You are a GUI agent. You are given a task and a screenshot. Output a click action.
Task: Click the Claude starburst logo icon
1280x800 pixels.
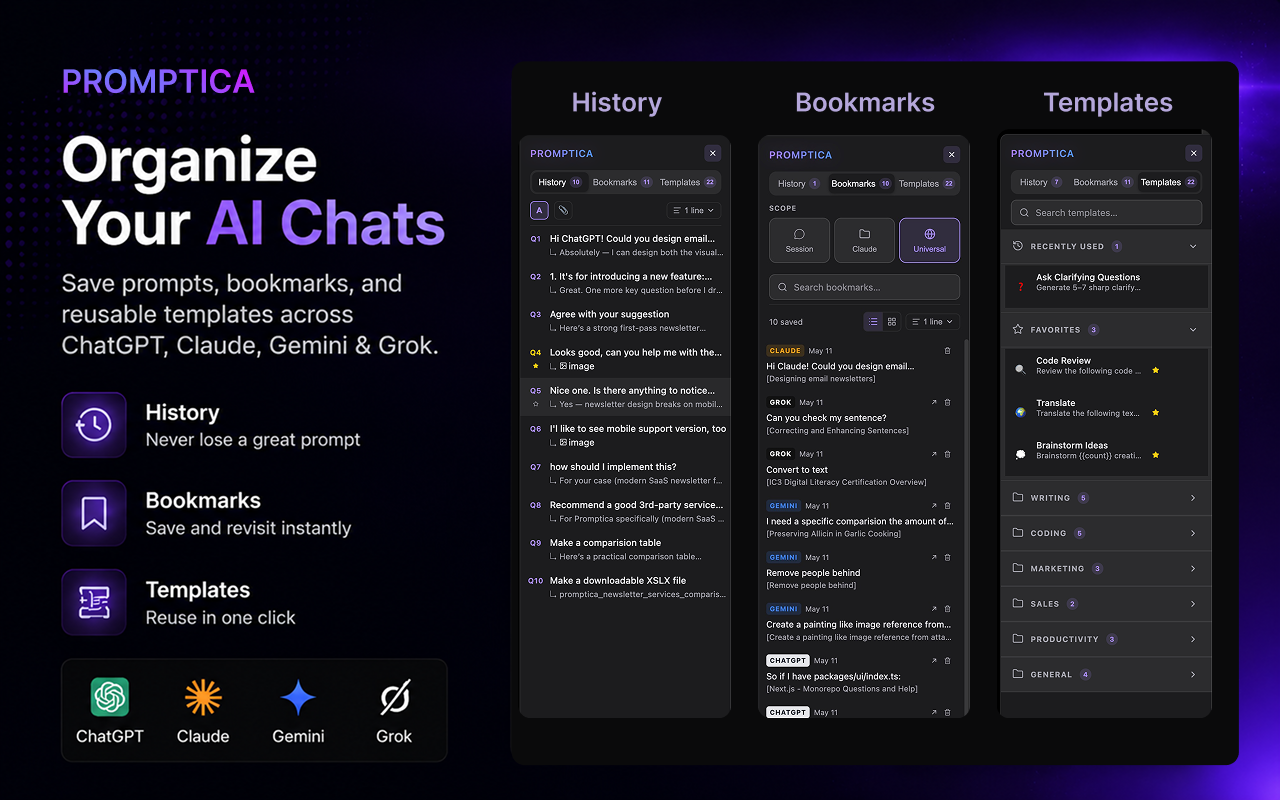[203, 697]
